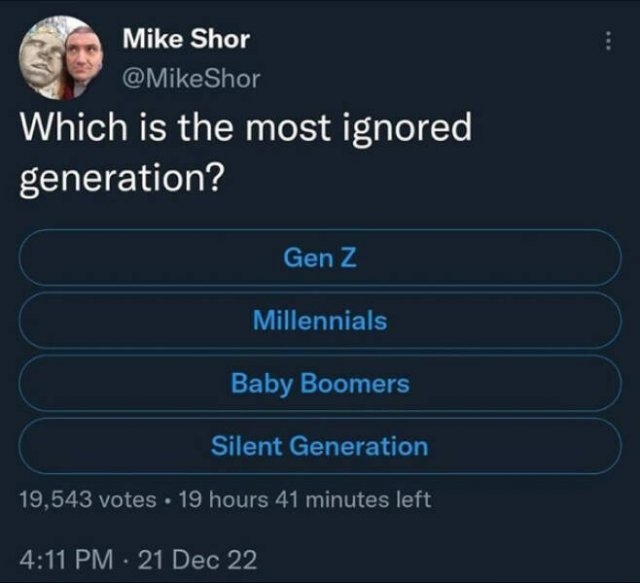Select the Millennials poll option
Viewport: 640px width, 583px height.
coord(320,321)
